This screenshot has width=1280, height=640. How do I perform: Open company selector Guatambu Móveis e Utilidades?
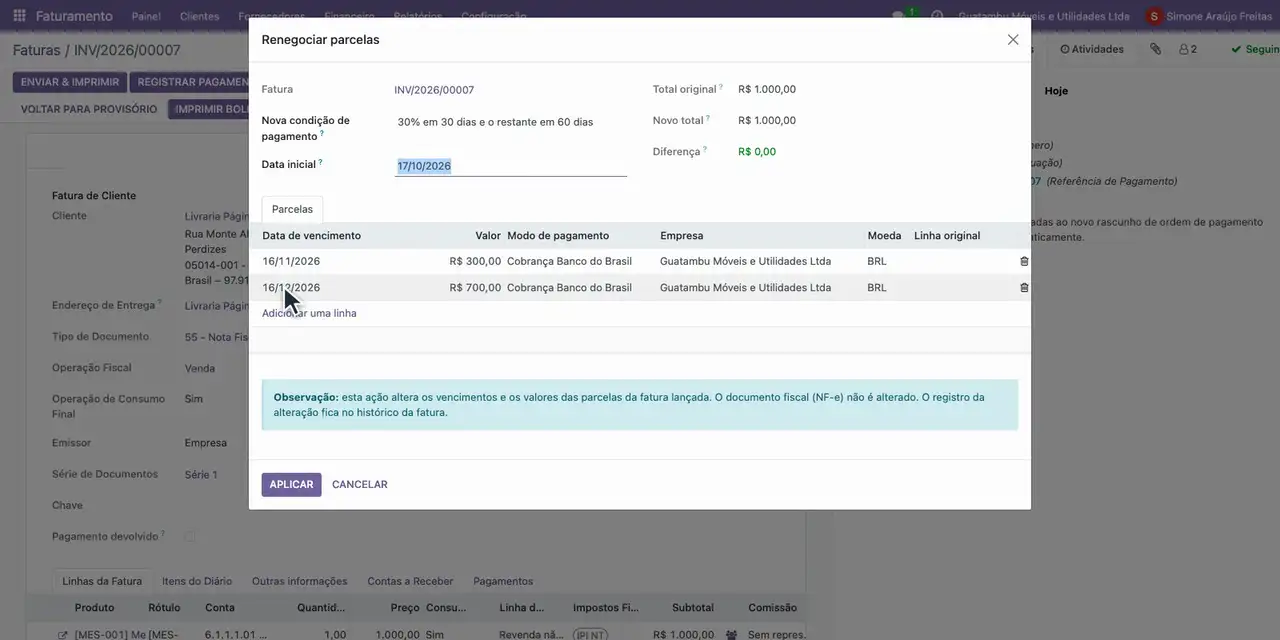[1044, 16]
